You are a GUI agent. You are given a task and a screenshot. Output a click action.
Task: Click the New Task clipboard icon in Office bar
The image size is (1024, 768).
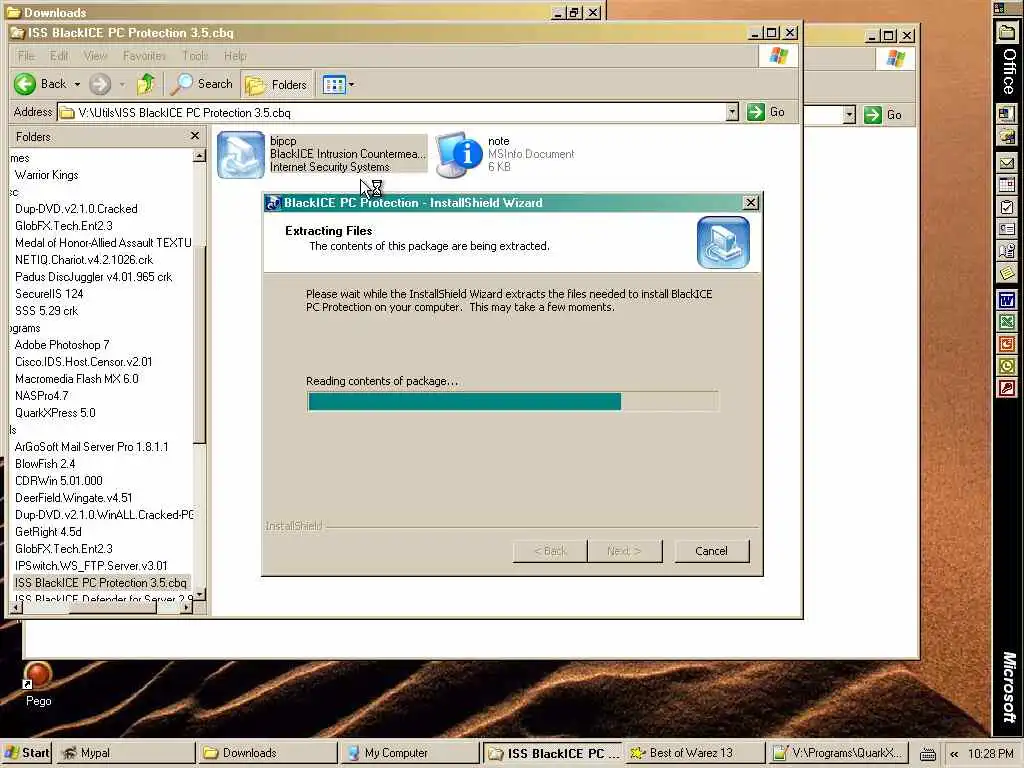pyautogui.click(x=1006, y=207)
